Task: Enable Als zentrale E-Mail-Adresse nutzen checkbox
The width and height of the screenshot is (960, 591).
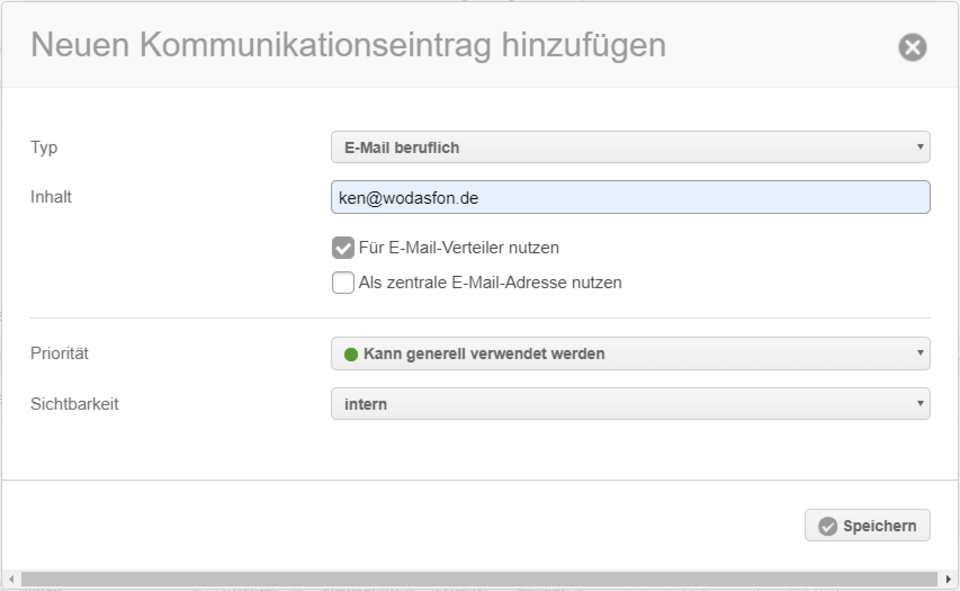Action: point(343,282)
